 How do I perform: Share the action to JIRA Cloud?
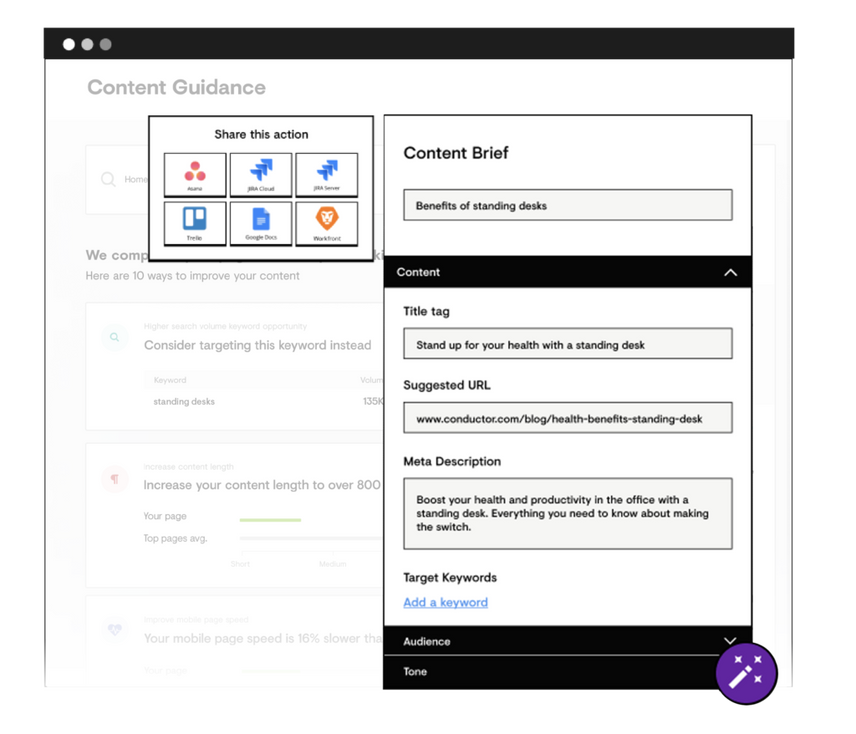point(261,175)
